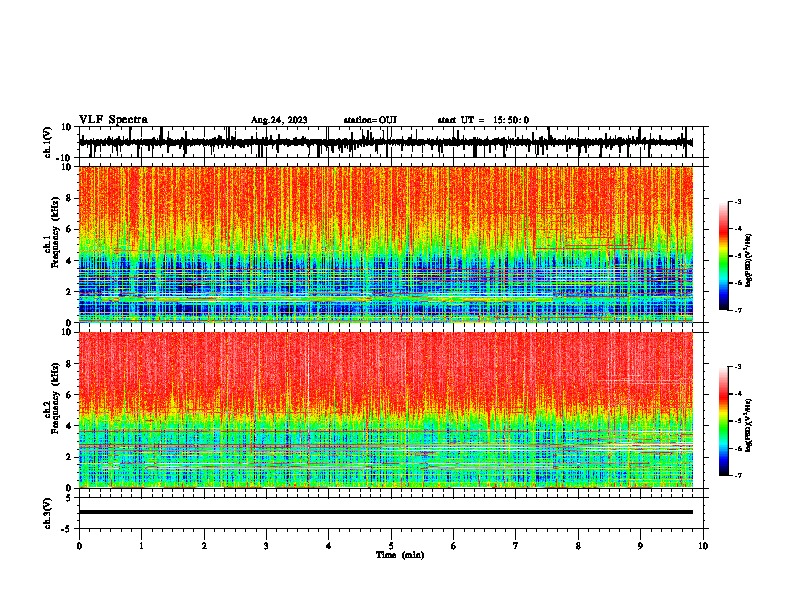
Task: Click the 'ch.3(V)' axis label
Action: 48,513
